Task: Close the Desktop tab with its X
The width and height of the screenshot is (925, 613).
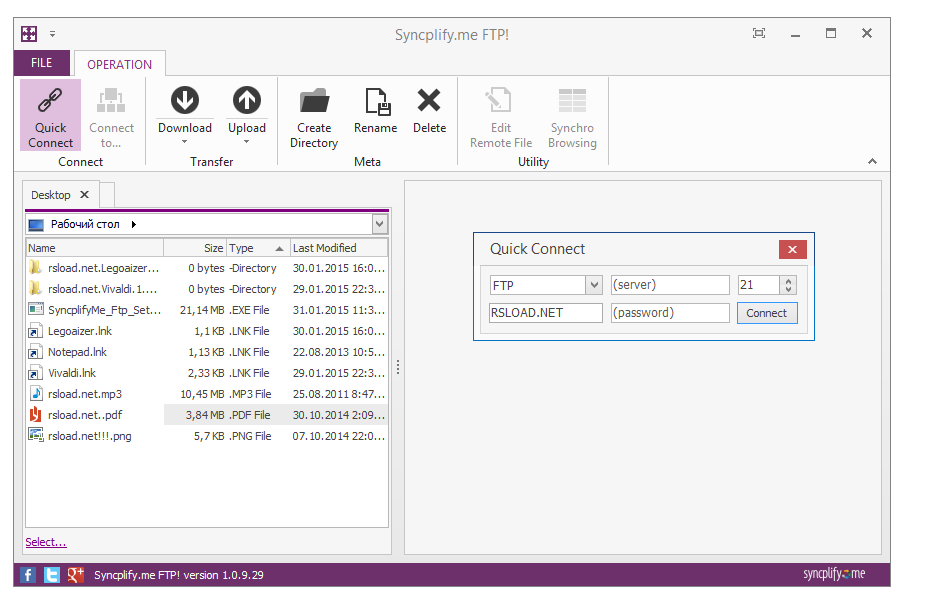Action: coord(84,194)
